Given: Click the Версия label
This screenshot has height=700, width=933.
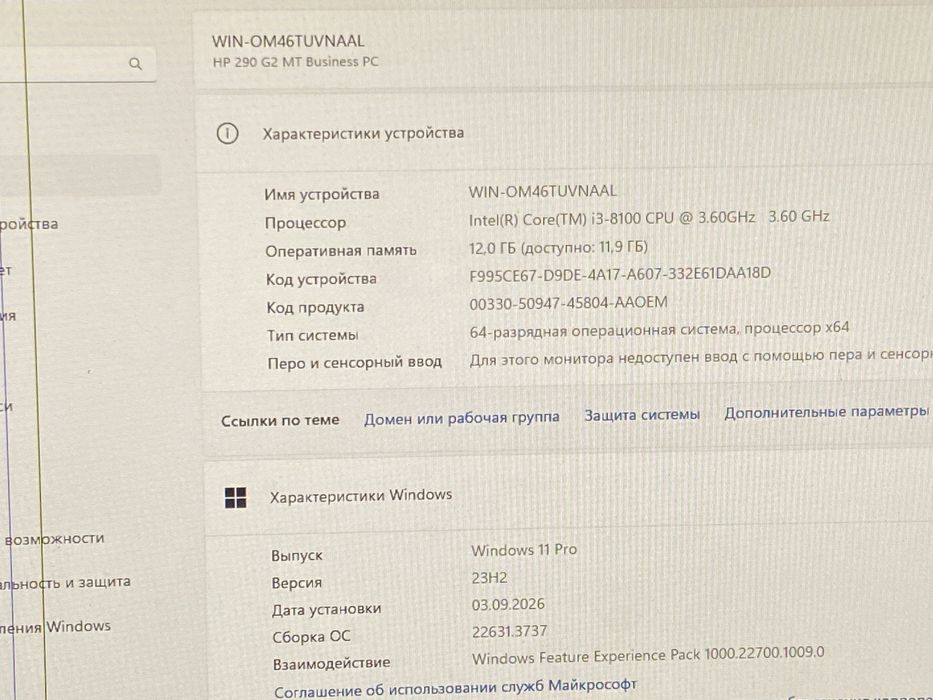Looking at the screenshot, I should point(297,583).
